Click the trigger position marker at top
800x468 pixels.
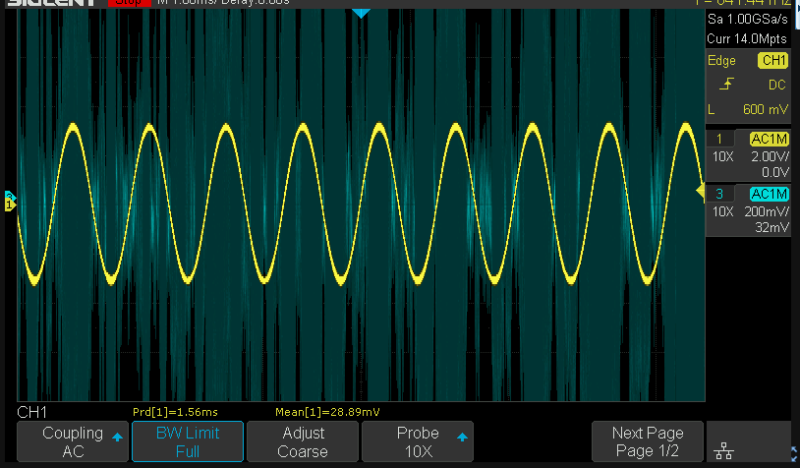(361, 13)
